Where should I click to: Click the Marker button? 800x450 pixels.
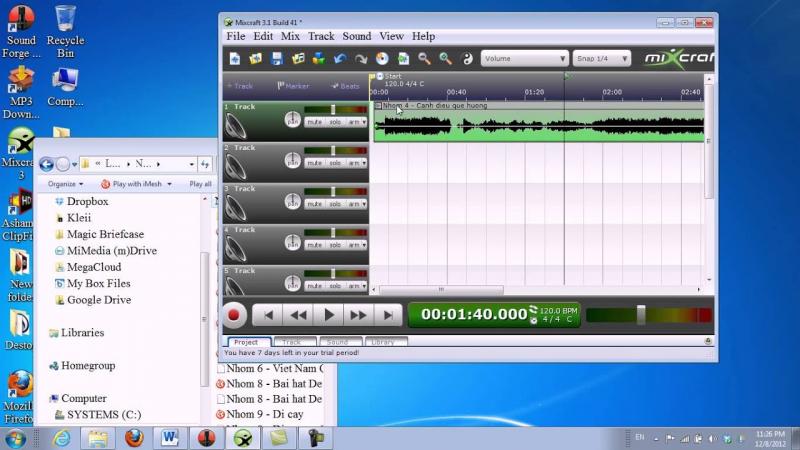(294, 86)
